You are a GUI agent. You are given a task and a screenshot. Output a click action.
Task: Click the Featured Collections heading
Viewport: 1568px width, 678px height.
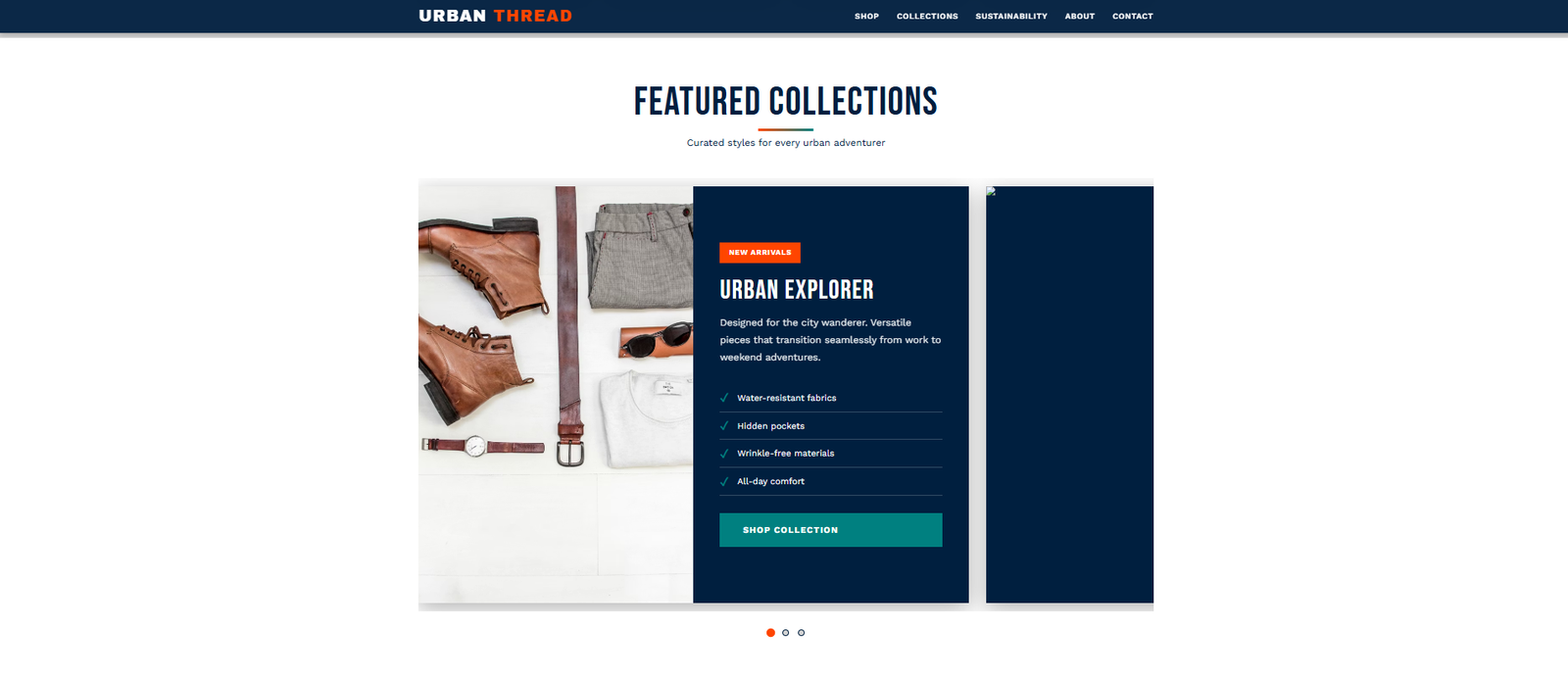pos(786,101)
